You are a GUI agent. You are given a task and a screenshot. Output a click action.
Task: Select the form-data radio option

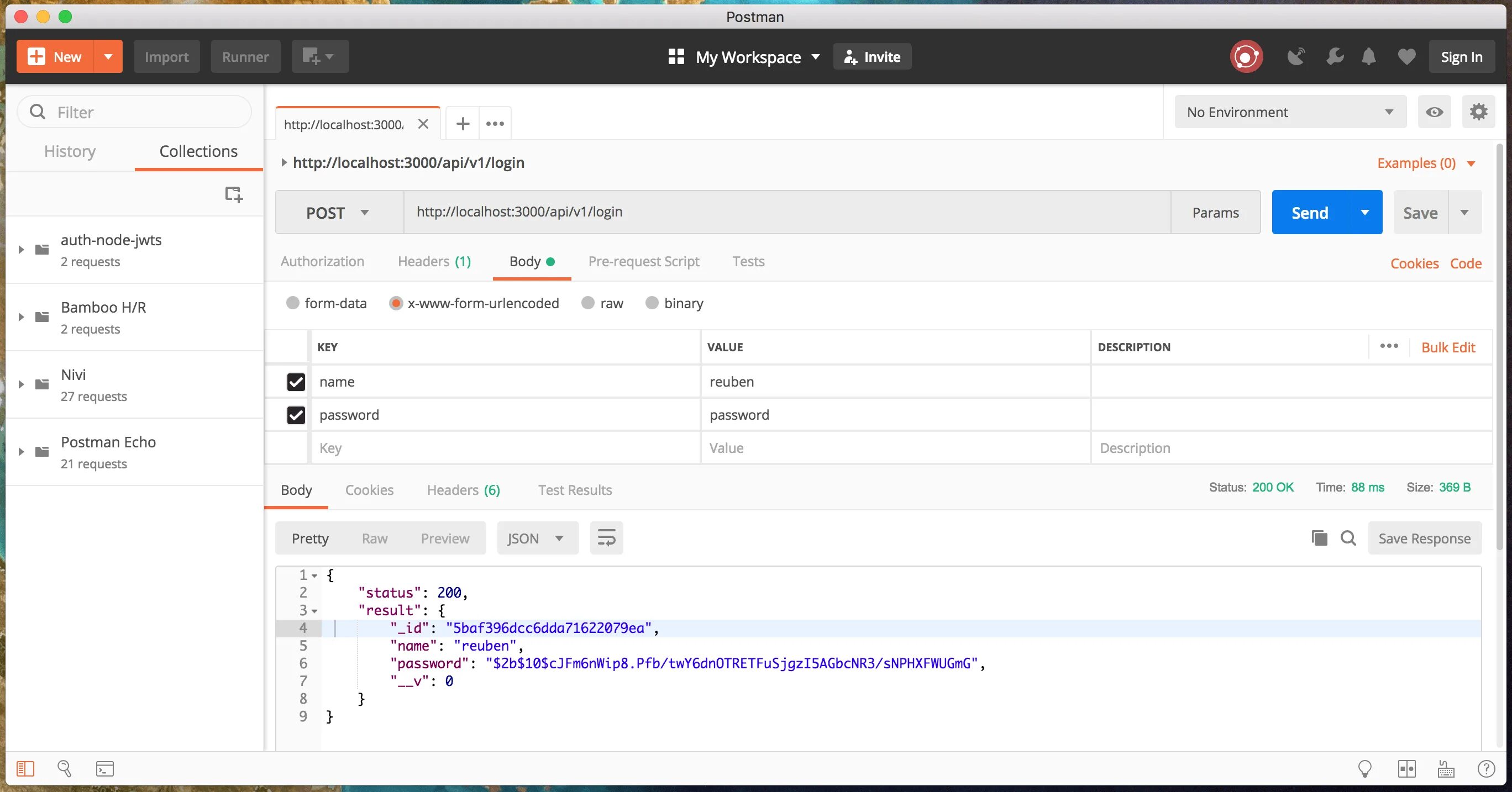coord(293,303)
